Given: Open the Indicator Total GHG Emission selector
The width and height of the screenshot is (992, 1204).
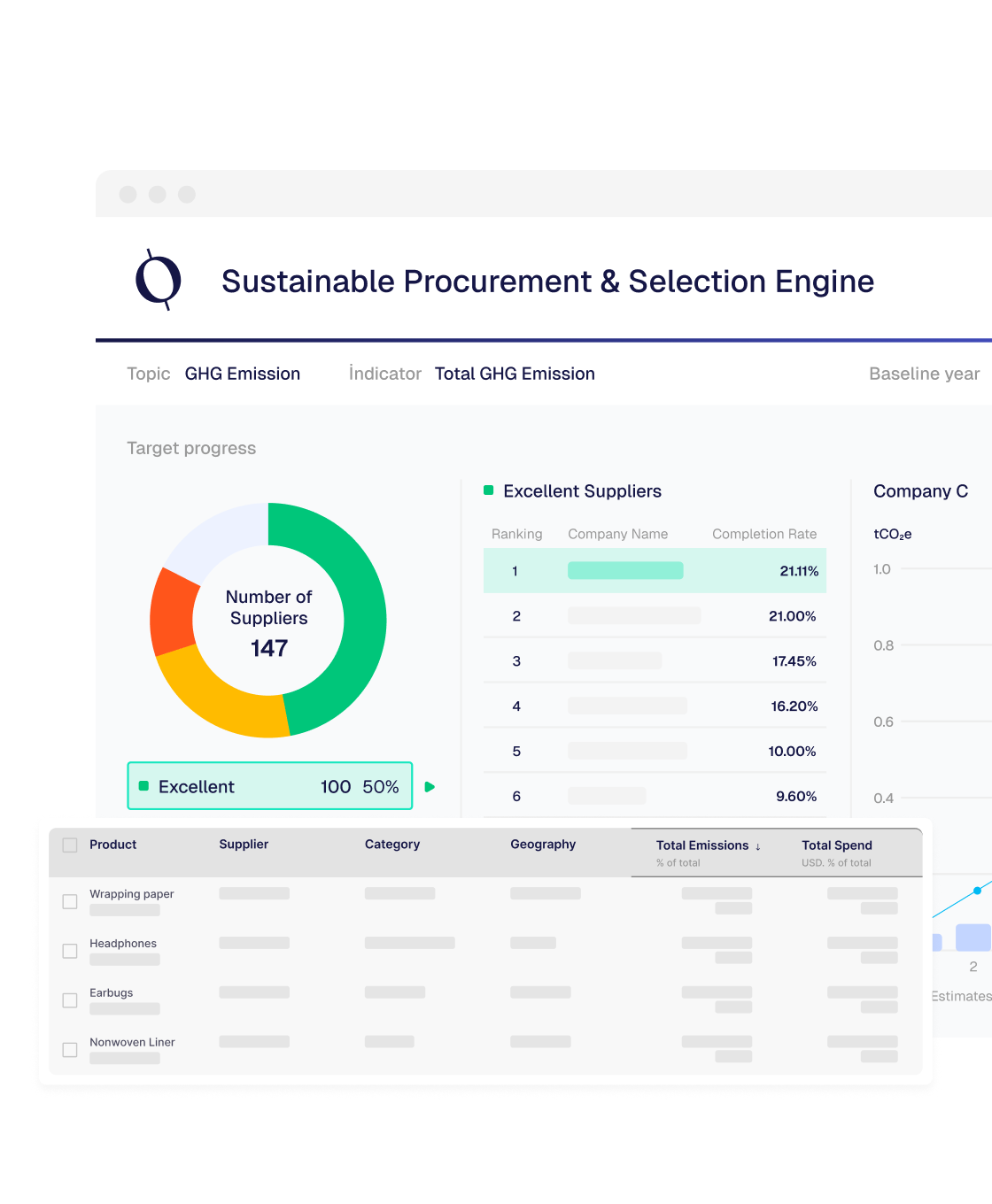Looking at the screenshot, I should click(x=514, y=374).
